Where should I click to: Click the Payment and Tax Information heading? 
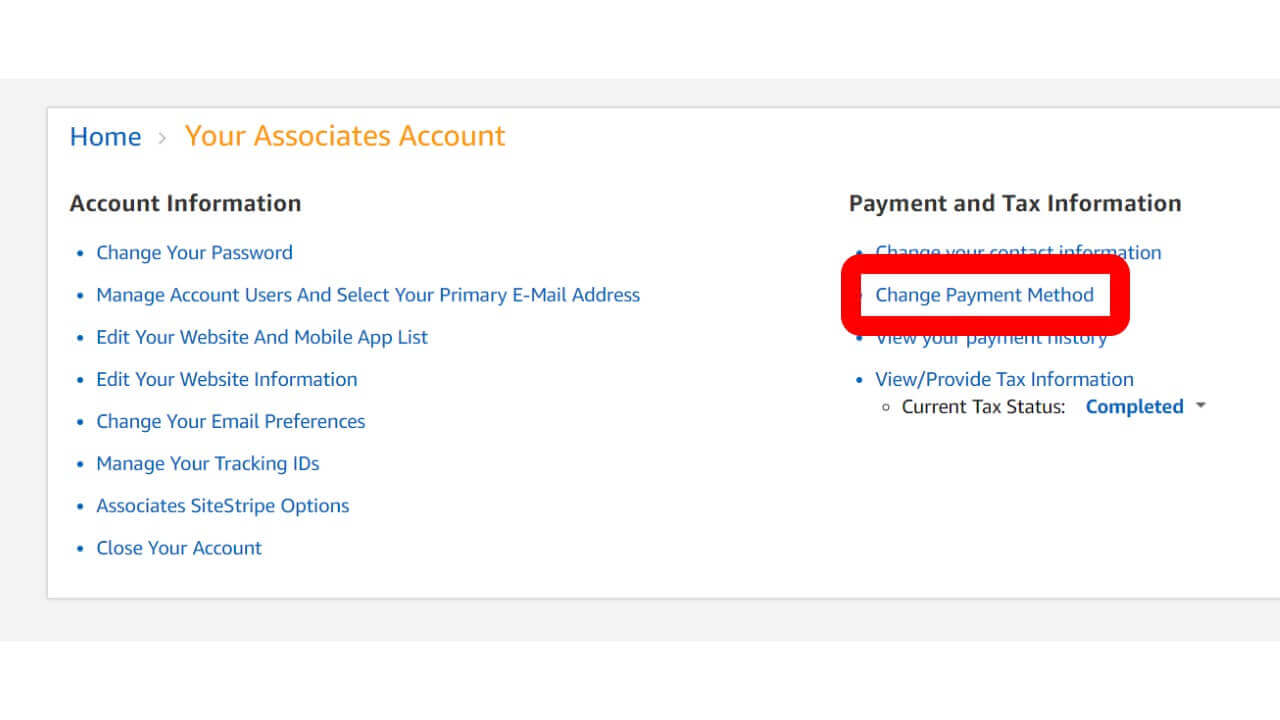pyautogui.click(x=1014, y=203)
